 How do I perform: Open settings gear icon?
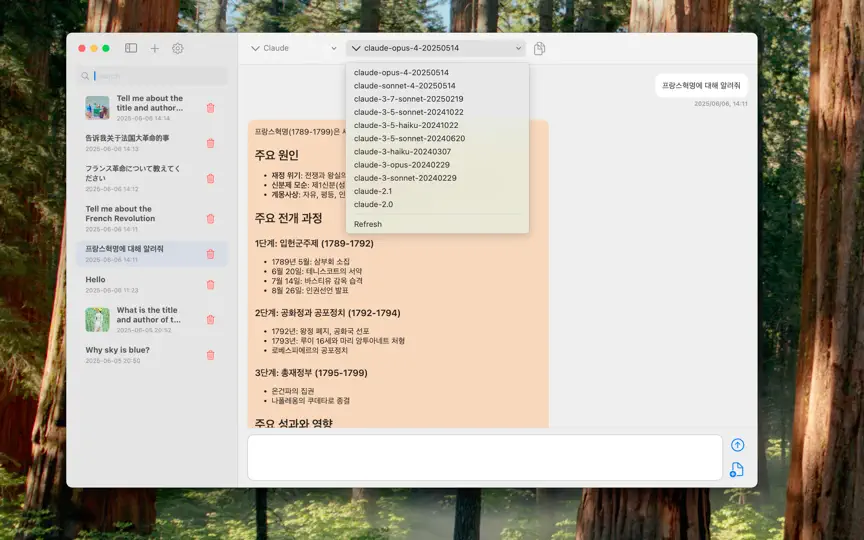177,48
